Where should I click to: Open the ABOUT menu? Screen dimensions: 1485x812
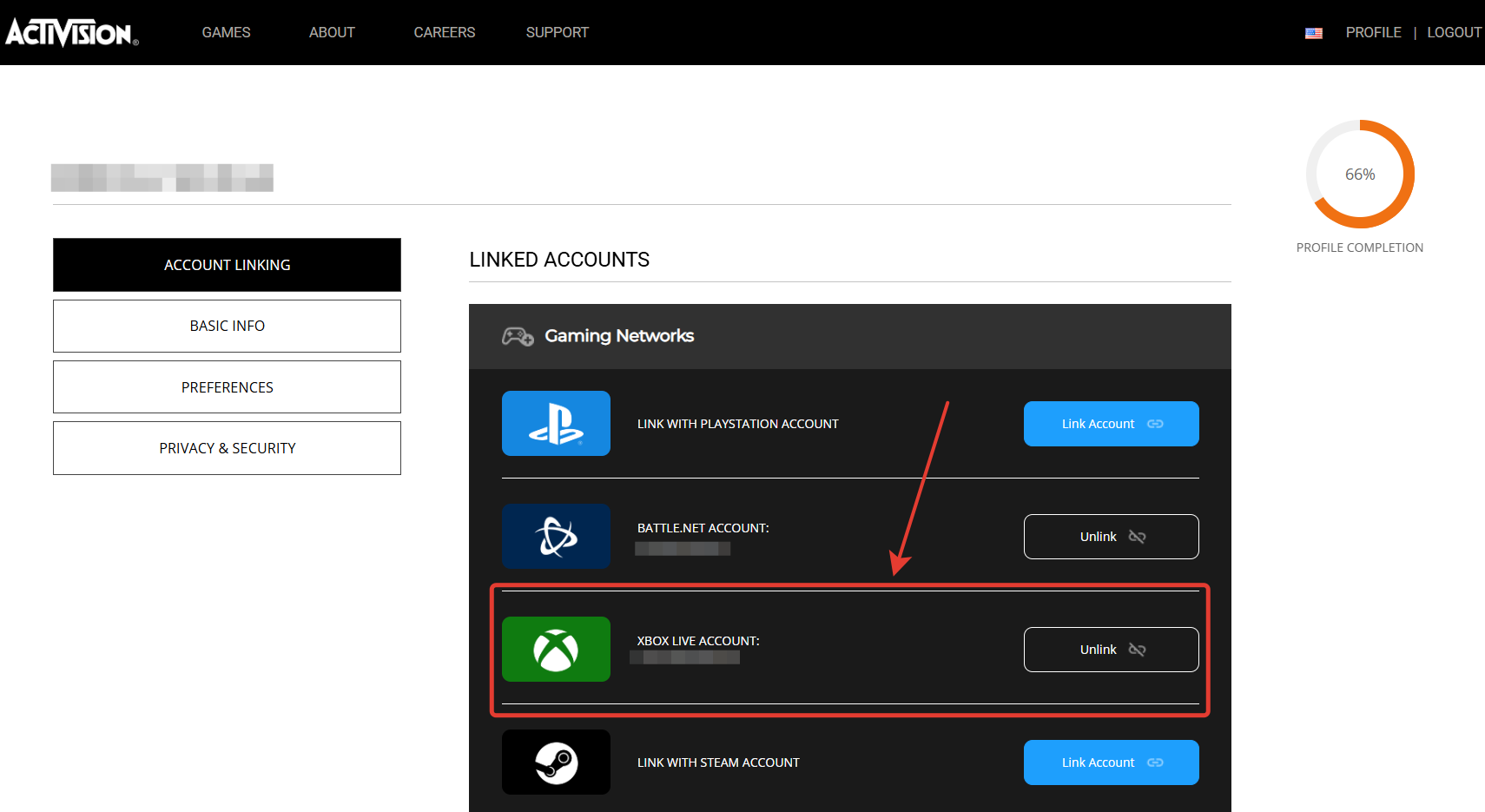click(x=332, y=33)
